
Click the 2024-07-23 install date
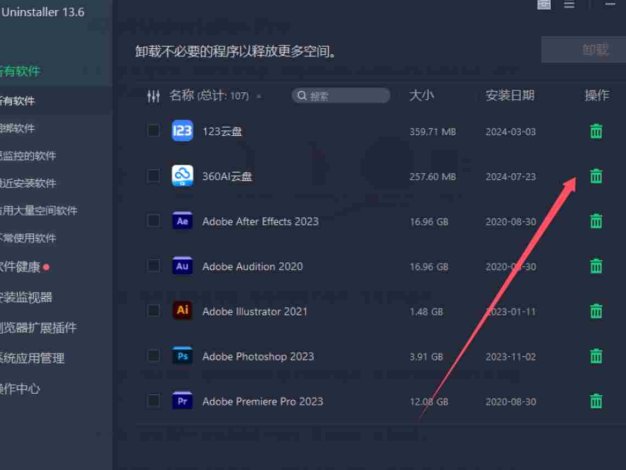(511, 176)
